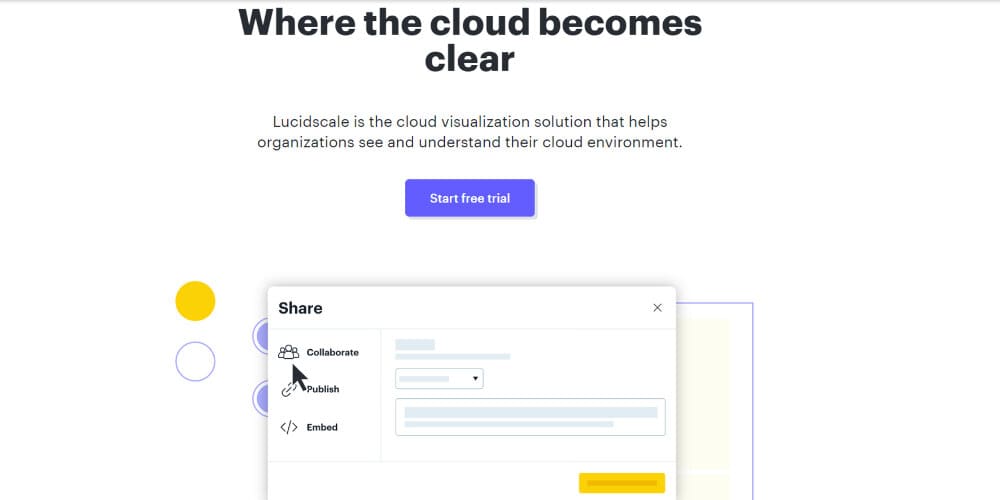
Task: Click the "Where the cloud becomes clear" headline
Action: [470, 40]
